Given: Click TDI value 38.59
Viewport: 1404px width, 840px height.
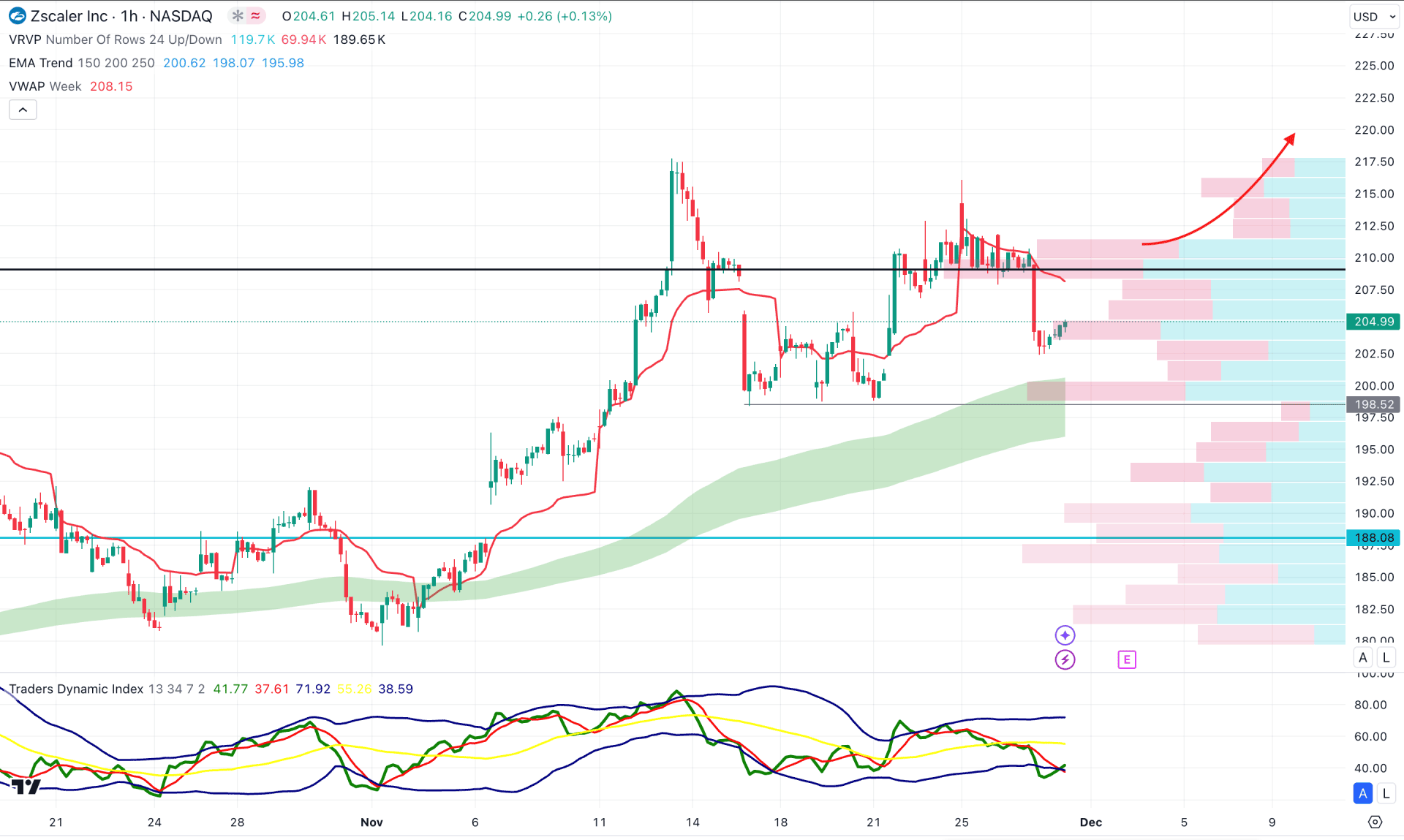Looking at the screenshot, I should [x=396, y=689].
